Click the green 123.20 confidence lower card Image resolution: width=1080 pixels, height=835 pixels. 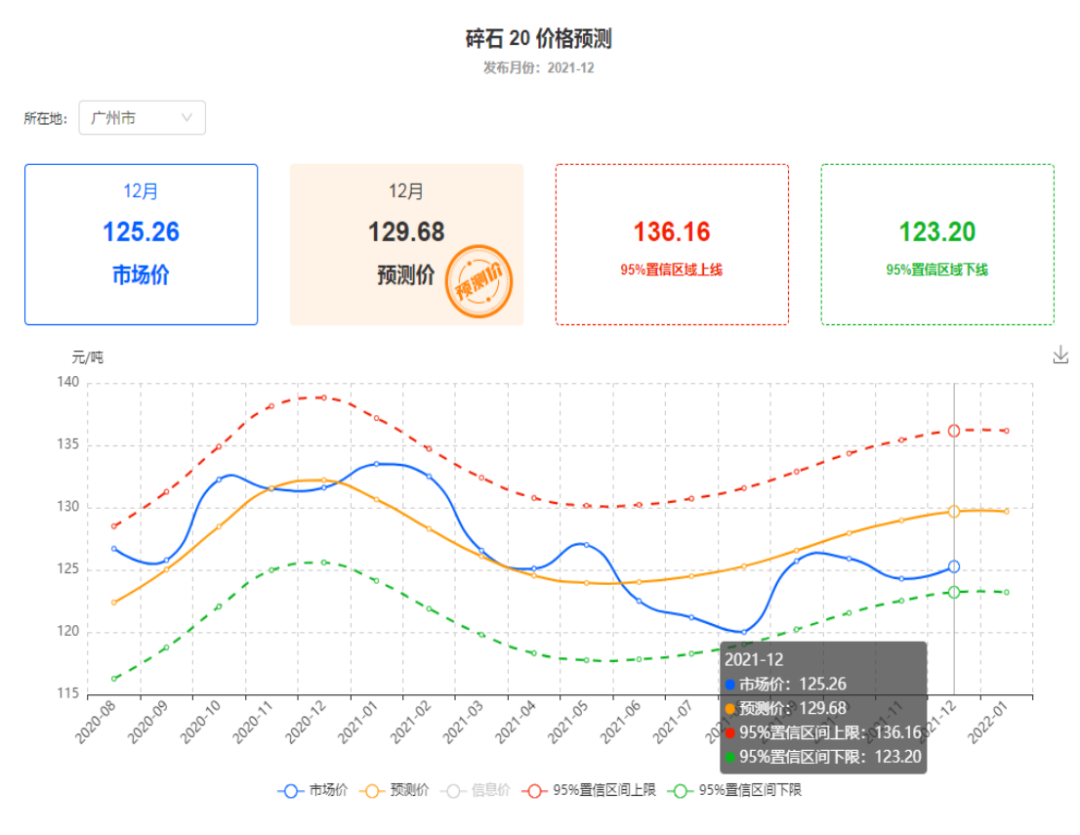pyautogui.click(x=937, y=244)
